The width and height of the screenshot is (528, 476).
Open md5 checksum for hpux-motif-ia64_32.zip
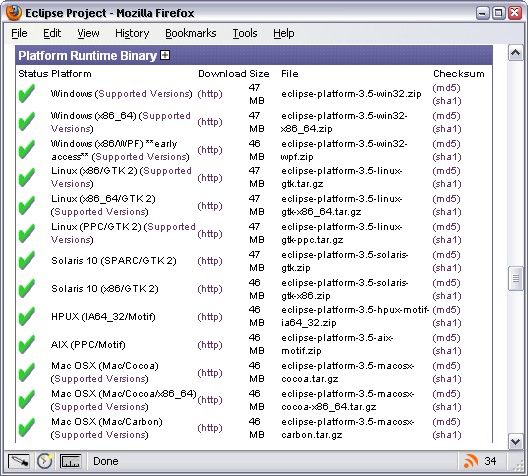pos(447,310)
